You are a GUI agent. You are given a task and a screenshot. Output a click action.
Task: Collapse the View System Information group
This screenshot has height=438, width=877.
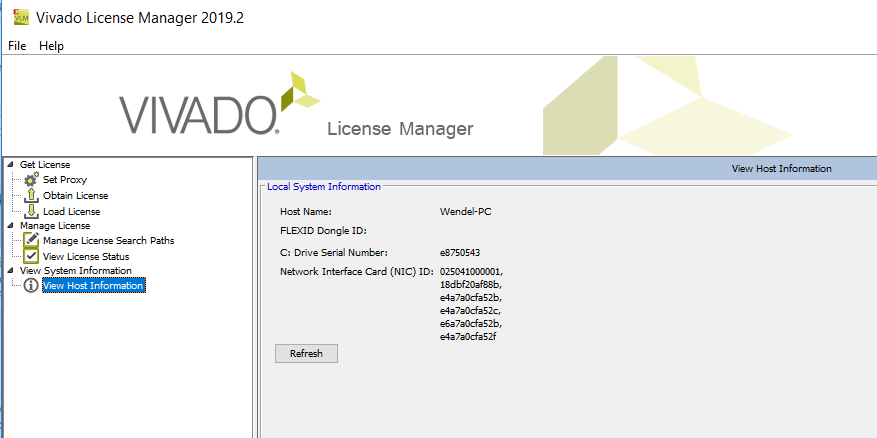coord(10,271)
